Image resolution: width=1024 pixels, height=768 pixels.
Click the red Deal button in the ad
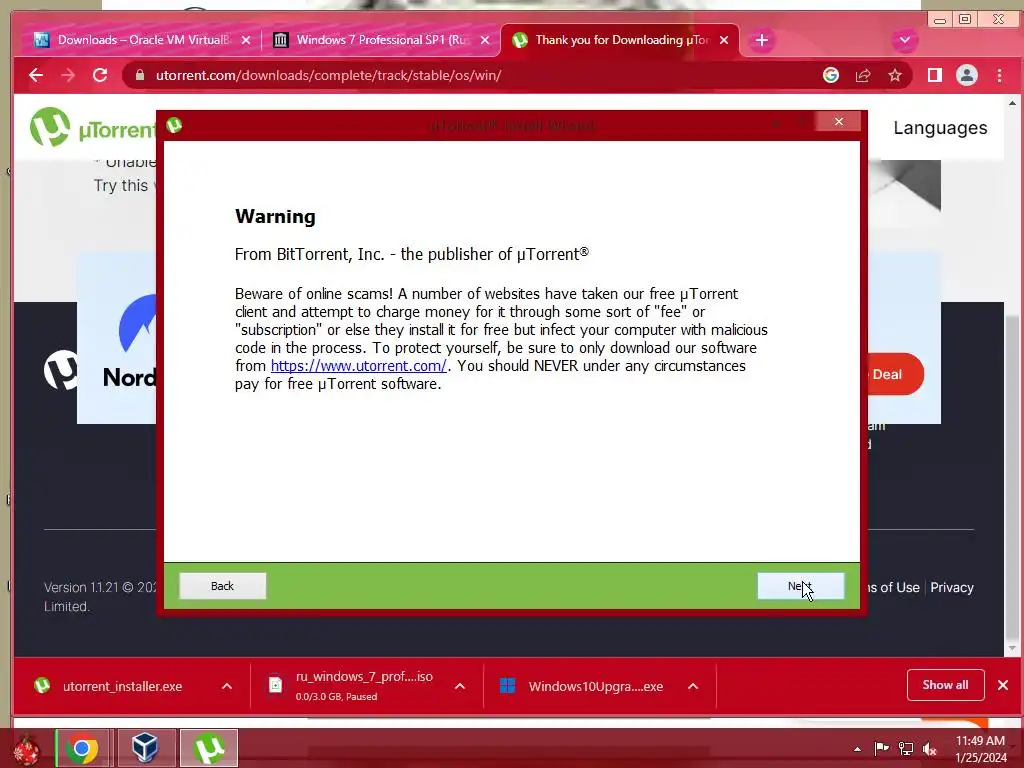coord(895,374)
